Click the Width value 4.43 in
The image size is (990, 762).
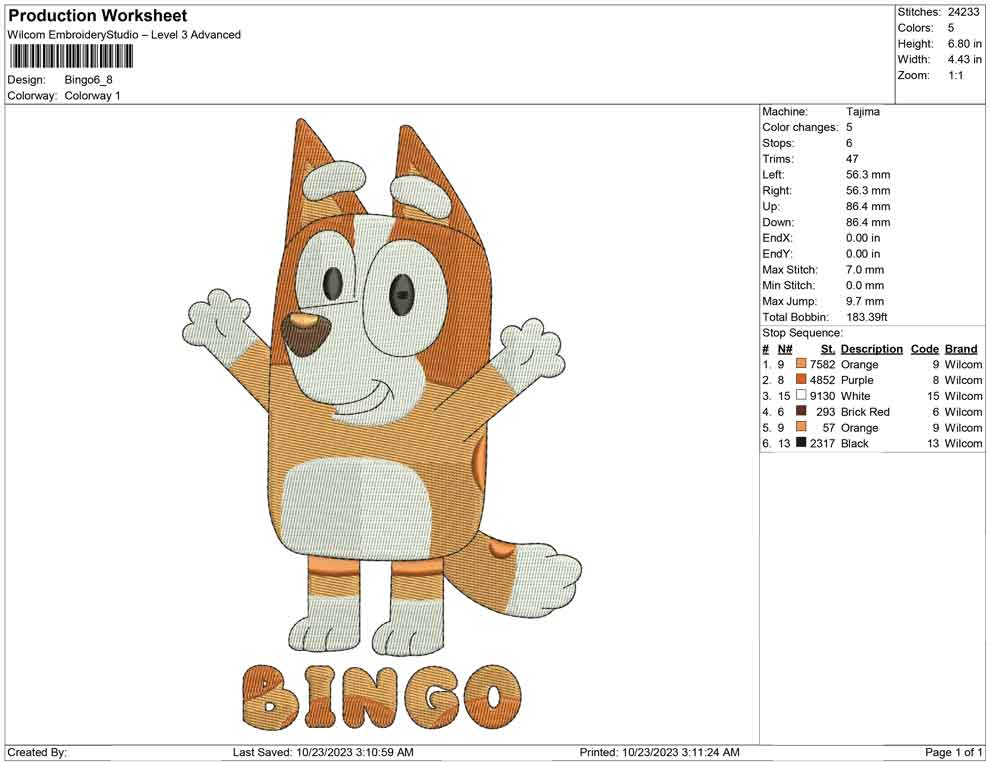point(964,59)
